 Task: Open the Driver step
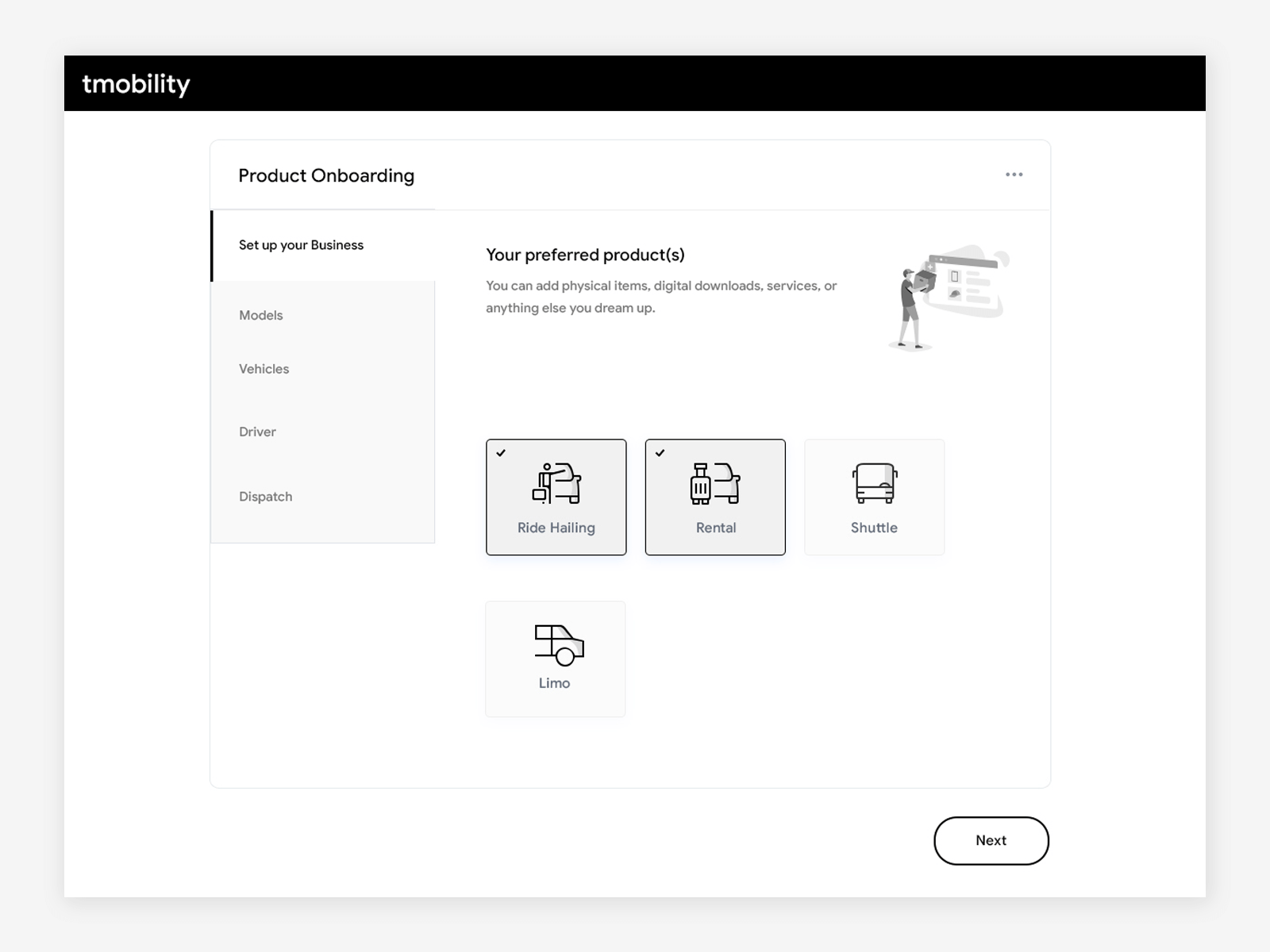coord(258,432)
